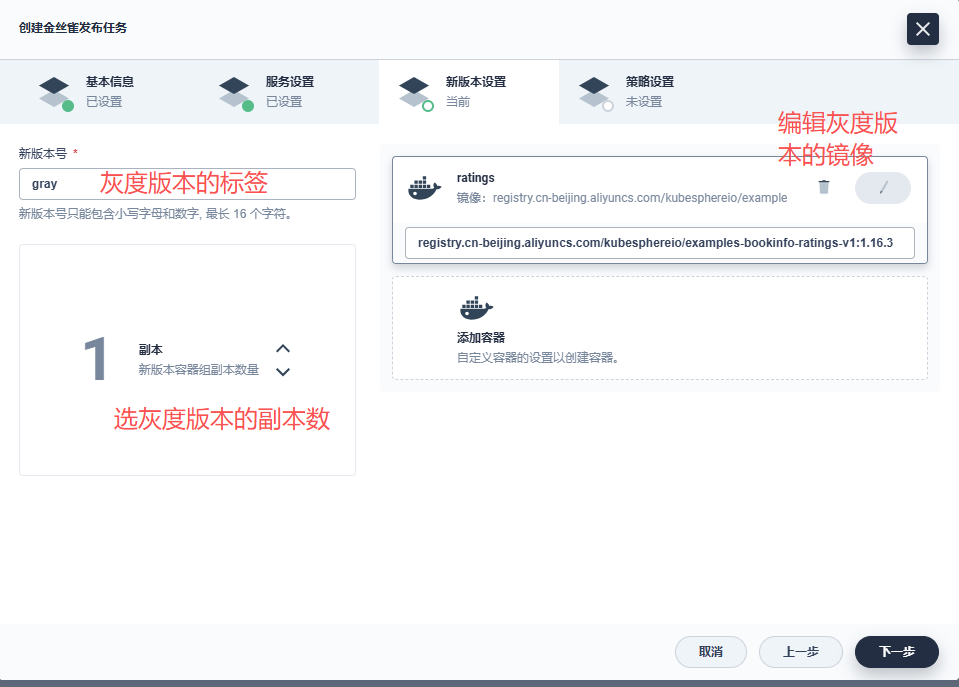Image resolution: width=959 pixels, height=687 pixels.
Task: Click the ratings Docker whale icon
Action: click(425, 188)
